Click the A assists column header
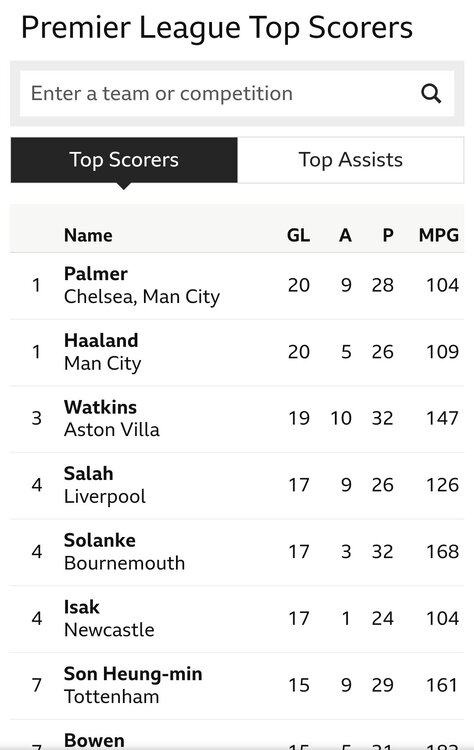474x750 pixels. (345, 235)
